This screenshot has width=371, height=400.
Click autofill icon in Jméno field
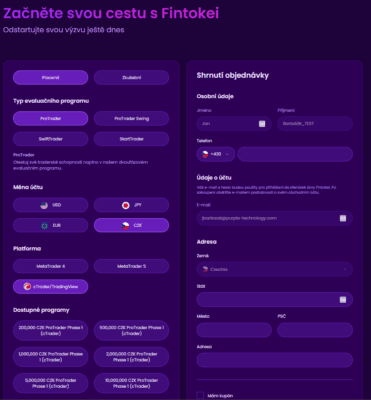pos(262,124)
